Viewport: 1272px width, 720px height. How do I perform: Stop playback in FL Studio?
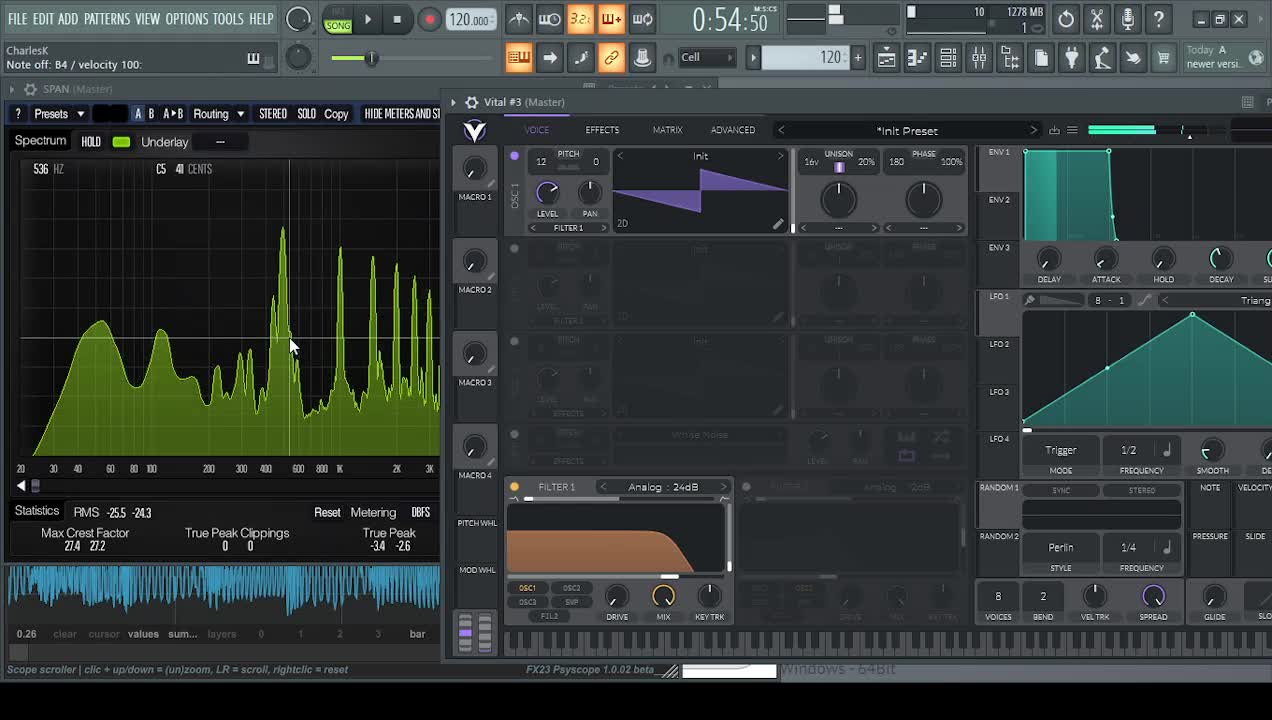tap(397, 19)
